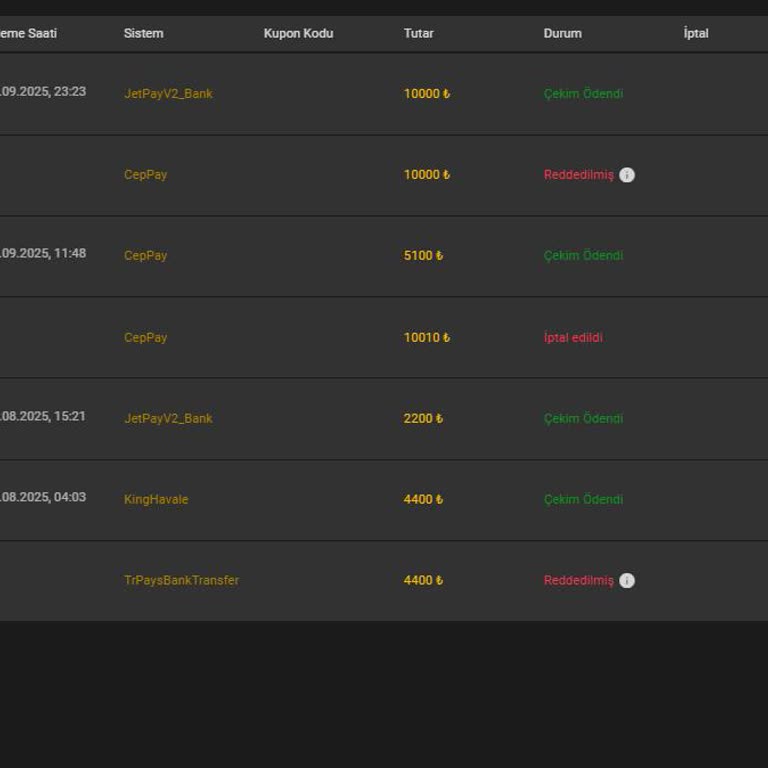Click the TrPaysBankTransfer system name

click(181, 580)
